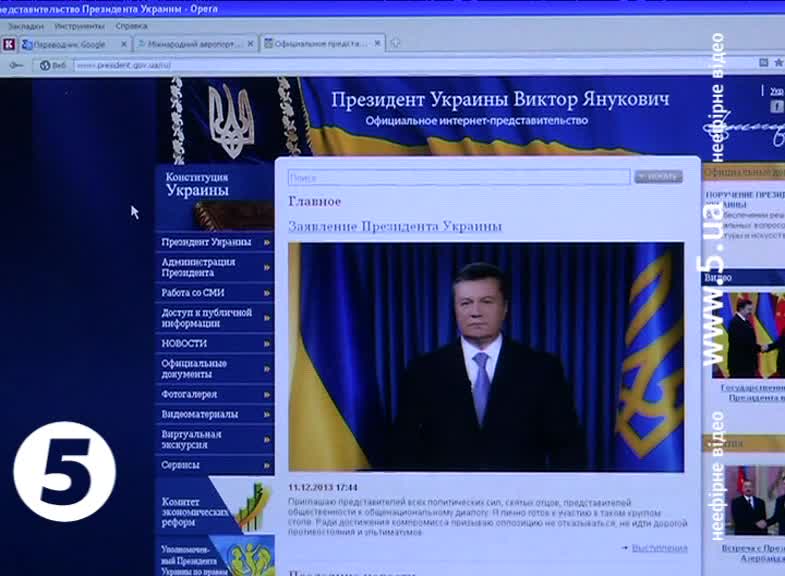Viewport: 785px width, 576px height.
Task: Click the key icon left of address bar
Action: (17, 65)
